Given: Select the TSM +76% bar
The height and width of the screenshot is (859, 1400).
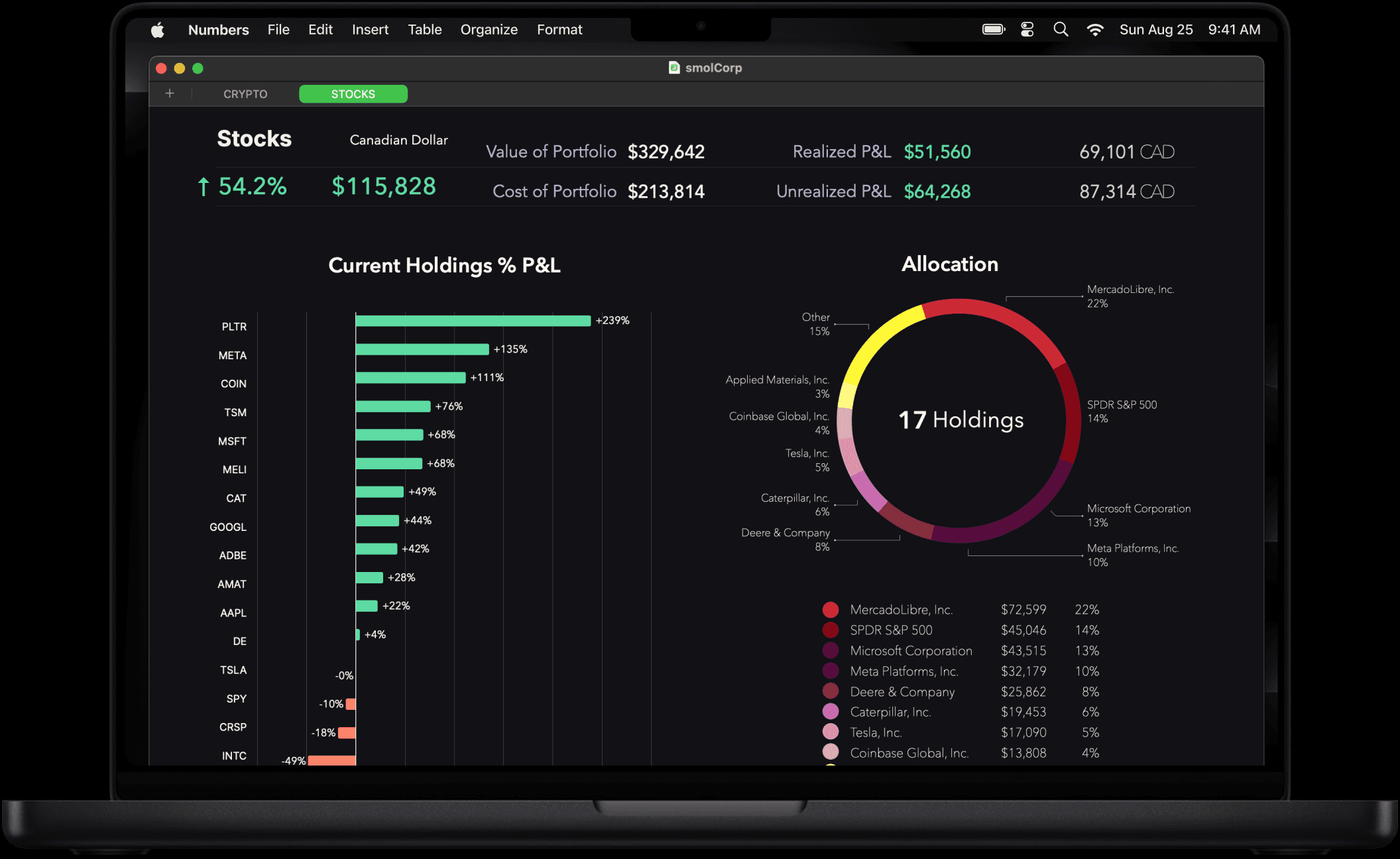Looking at the screenshot, I should pyautogui.click(x=393, y=406).
